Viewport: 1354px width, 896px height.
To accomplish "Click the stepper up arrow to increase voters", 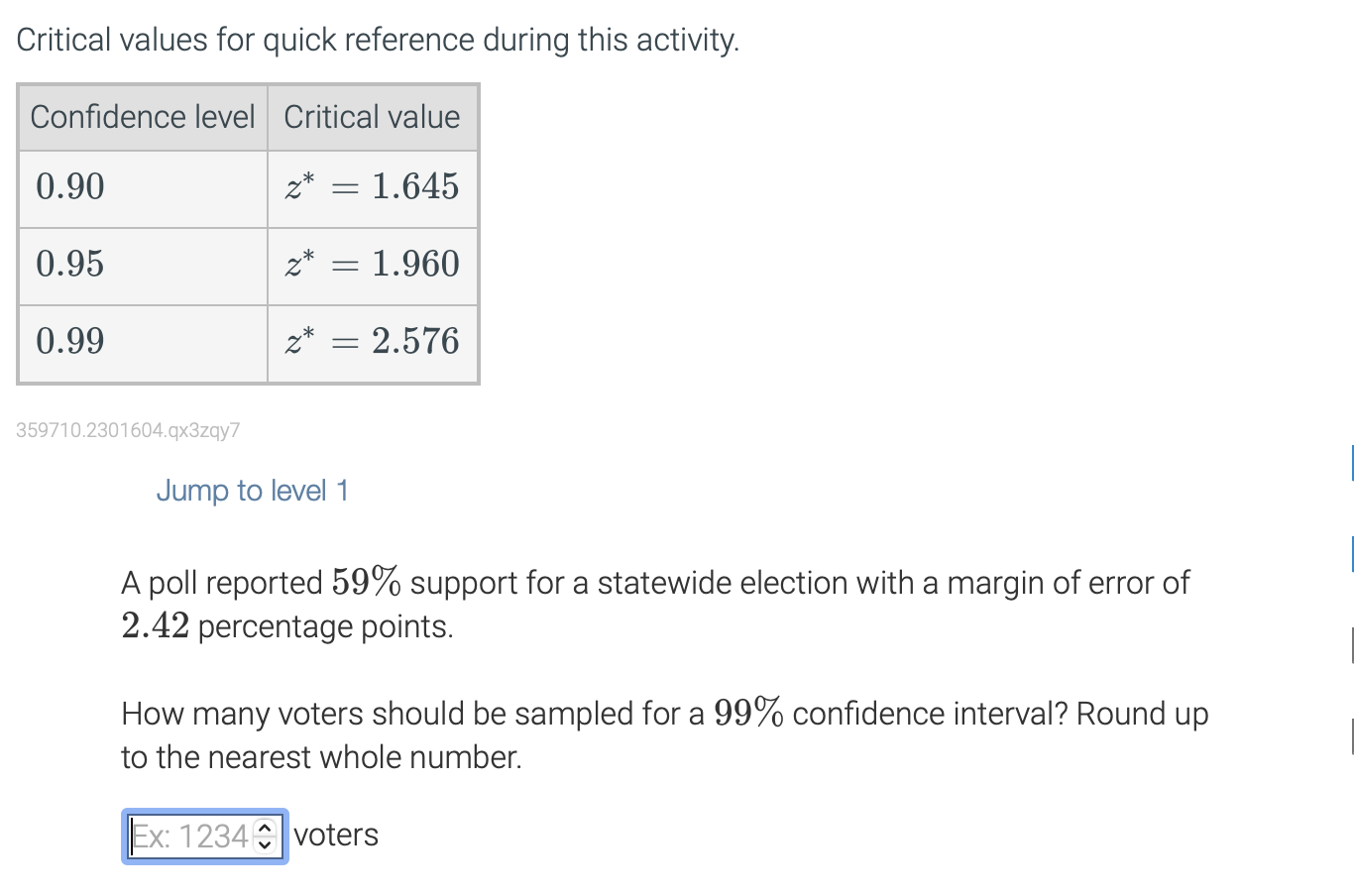I will [x=264, y=829].
